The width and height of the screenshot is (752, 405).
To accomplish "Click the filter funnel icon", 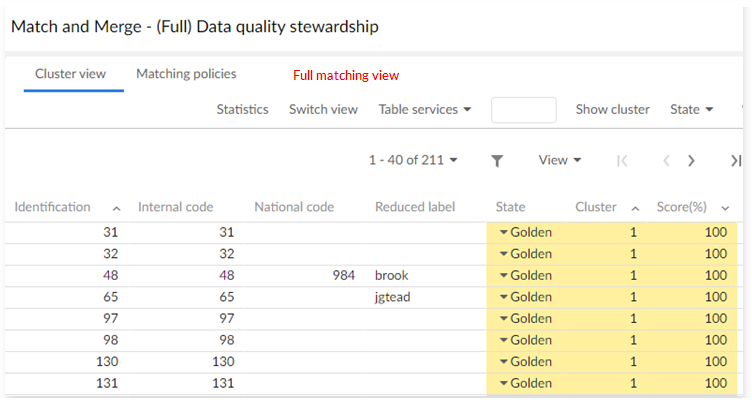I will click(x=497, y=160).
